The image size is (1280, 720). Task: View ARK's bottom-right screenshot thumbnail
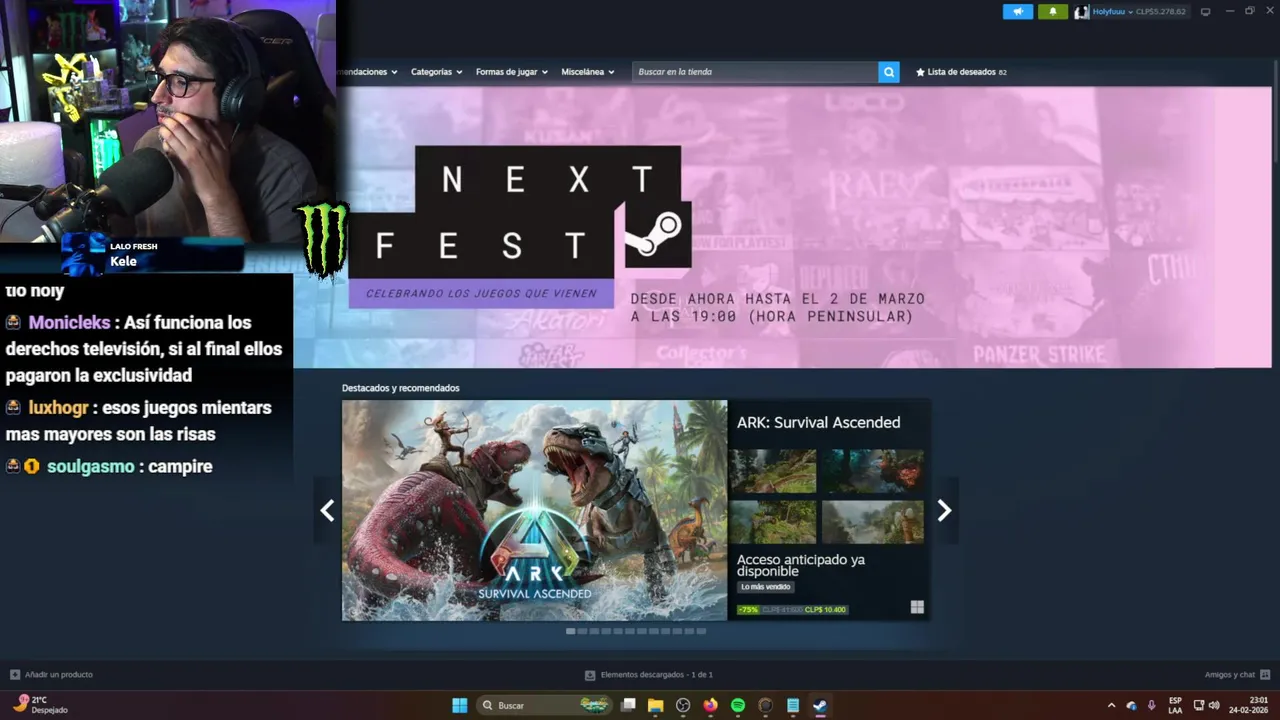pos(873,522)
